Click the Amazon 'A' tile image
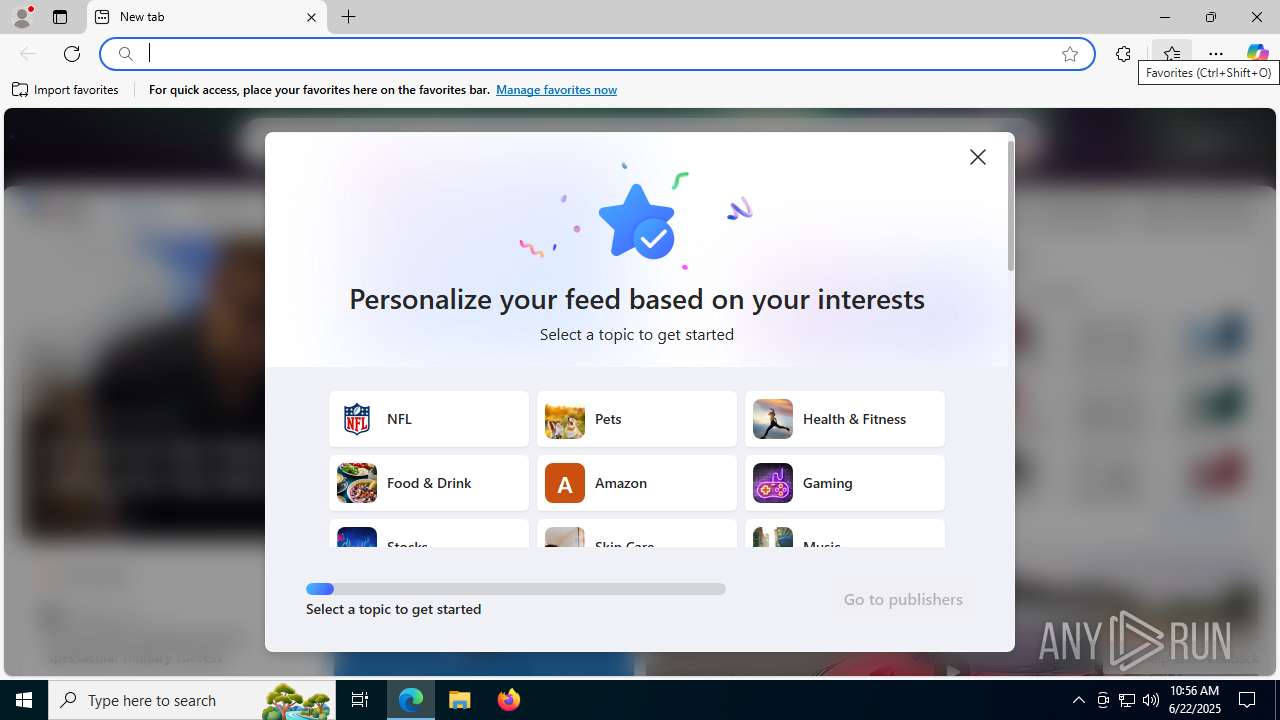The width and height of the screenshot is (1280, 720). 565,483
